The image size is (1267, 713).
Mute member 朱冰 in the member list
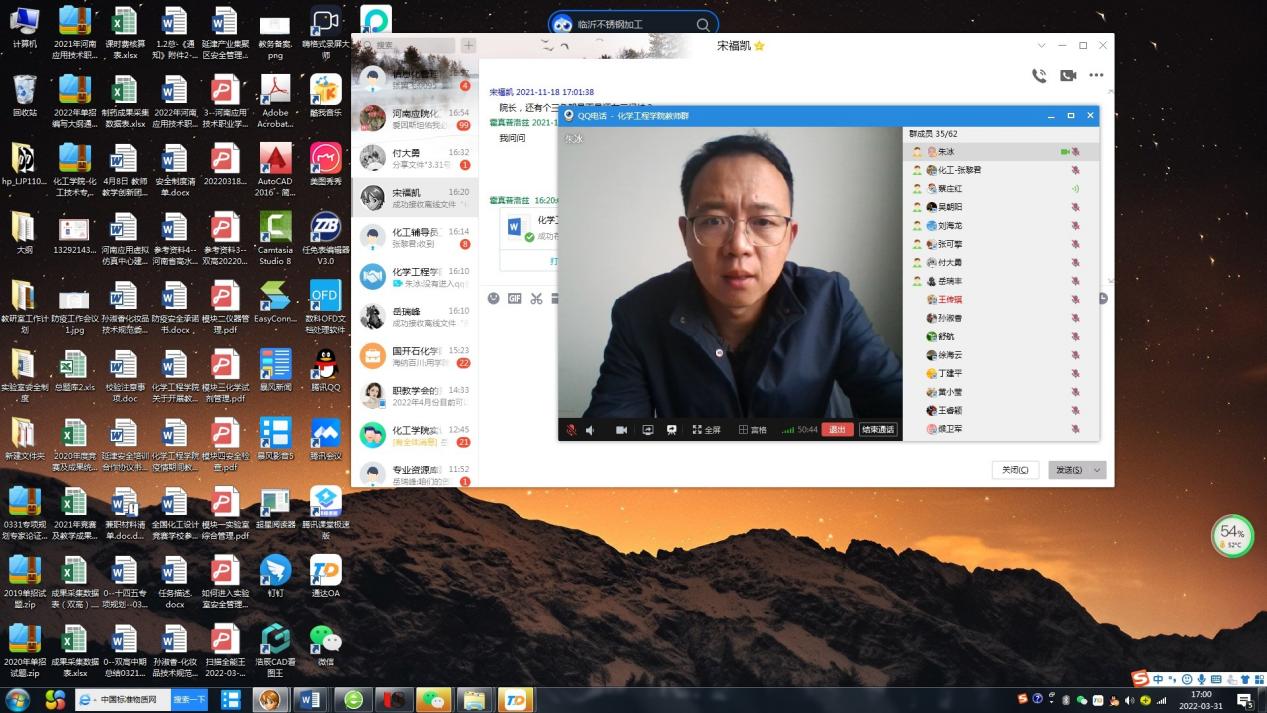click(x=1077, y=151)
